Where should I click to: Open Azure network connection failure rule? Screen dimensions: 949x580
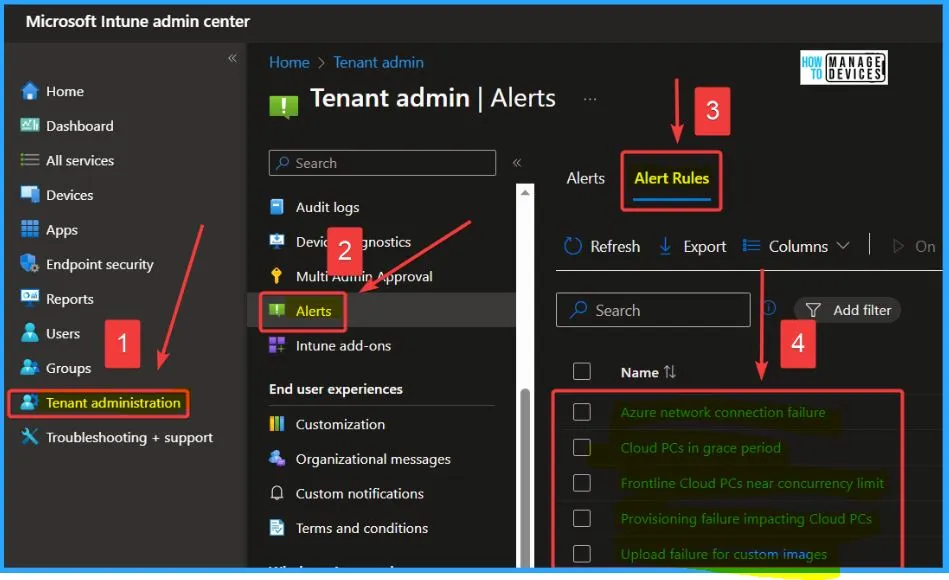pos(723,412)
